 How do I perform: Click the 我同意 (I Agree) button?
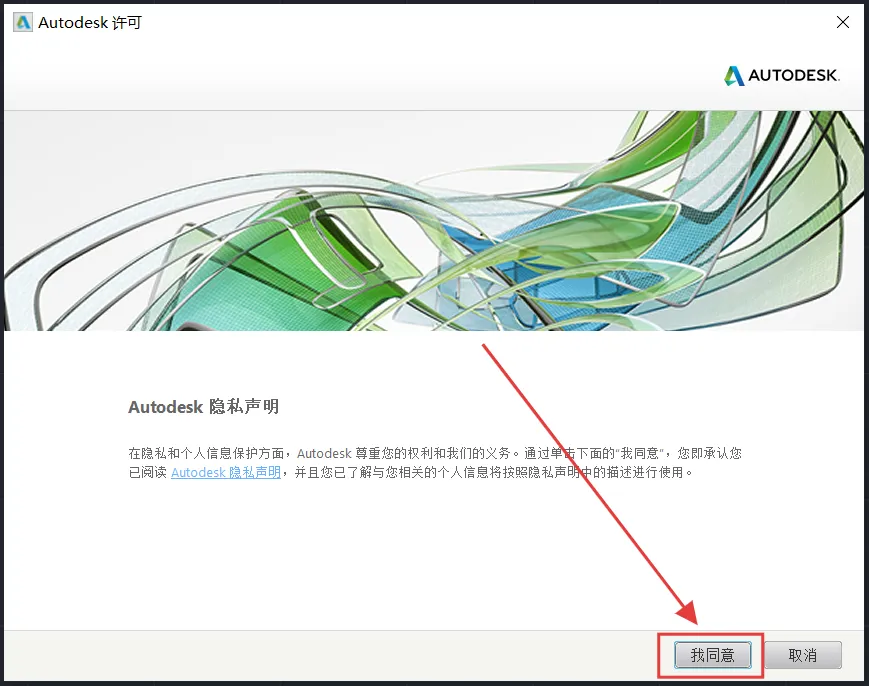coord(712,655)
